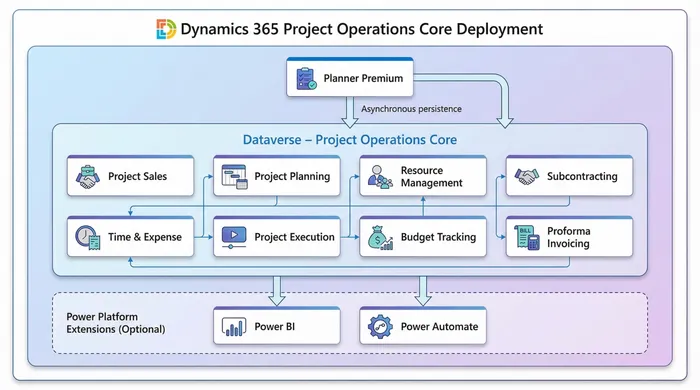Select the Project Sales label
This screenshot has width=700, height=390.
coord(138,176)
